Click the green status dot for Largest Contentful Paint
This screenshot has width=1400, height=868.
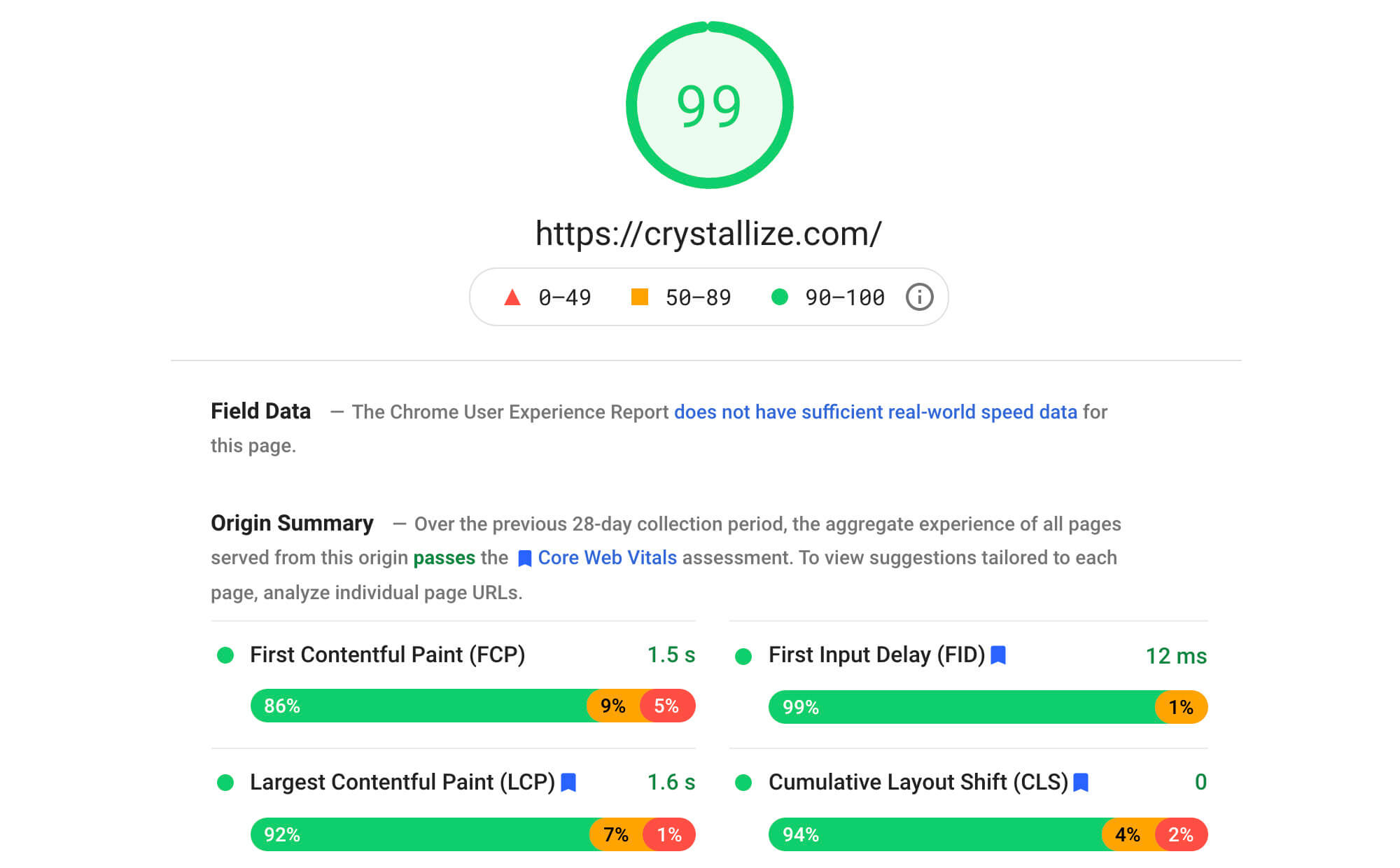pos(225,783)
